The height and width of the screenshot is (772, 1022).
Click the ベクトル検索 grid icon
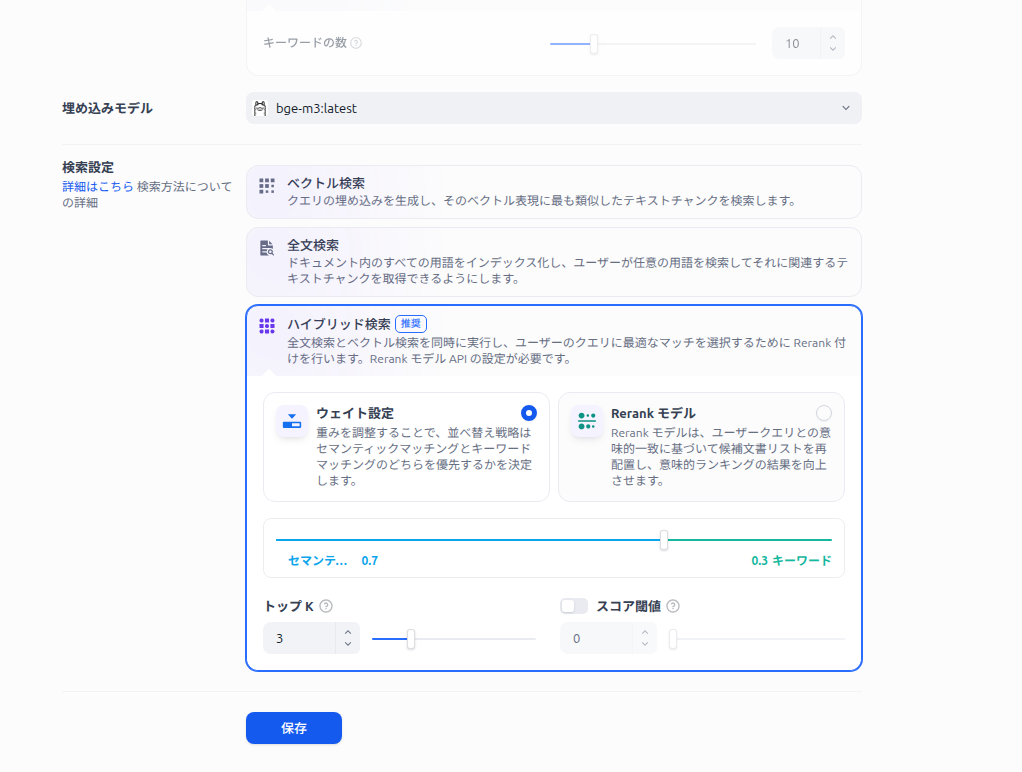tap(267, 186)
